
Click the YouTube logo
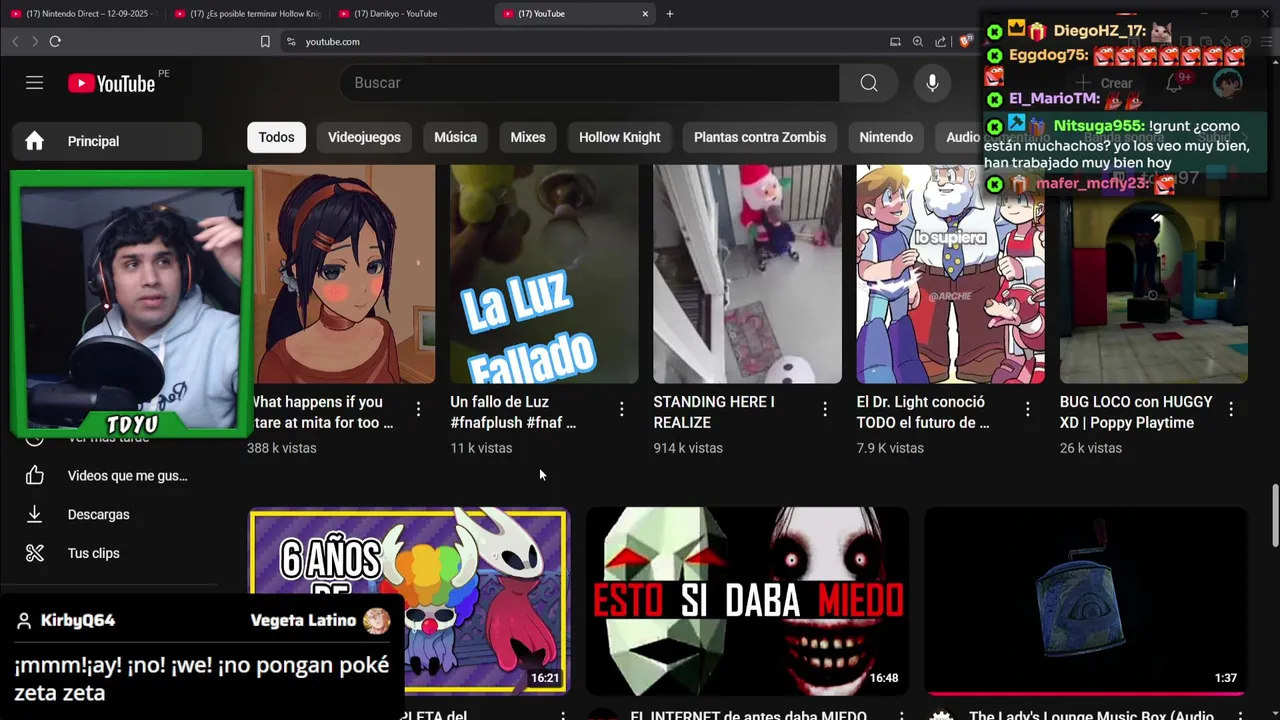point(112,84)
